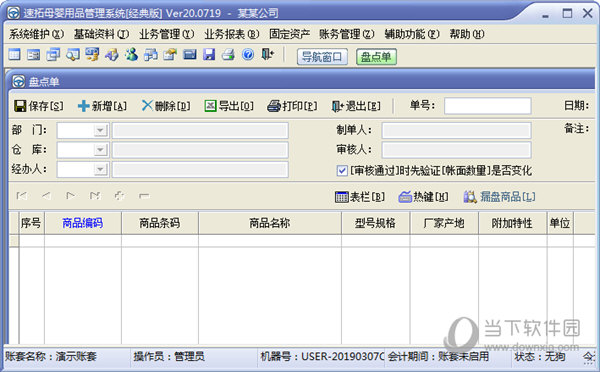Click the monitor with gold coins icon
This screenshot has width=600, height=372.
(92, 55)
